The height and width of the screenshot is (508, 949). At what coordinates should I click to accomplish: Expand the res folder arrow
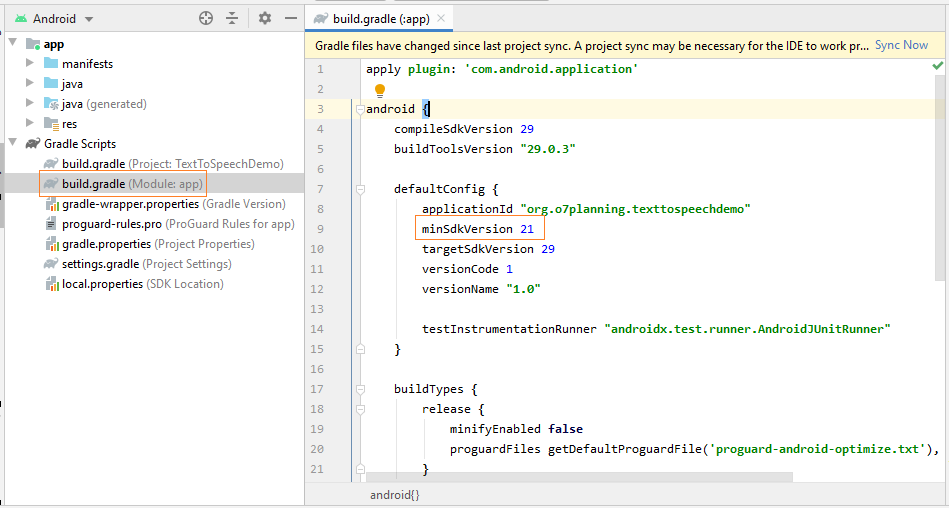tap(30, 123)
